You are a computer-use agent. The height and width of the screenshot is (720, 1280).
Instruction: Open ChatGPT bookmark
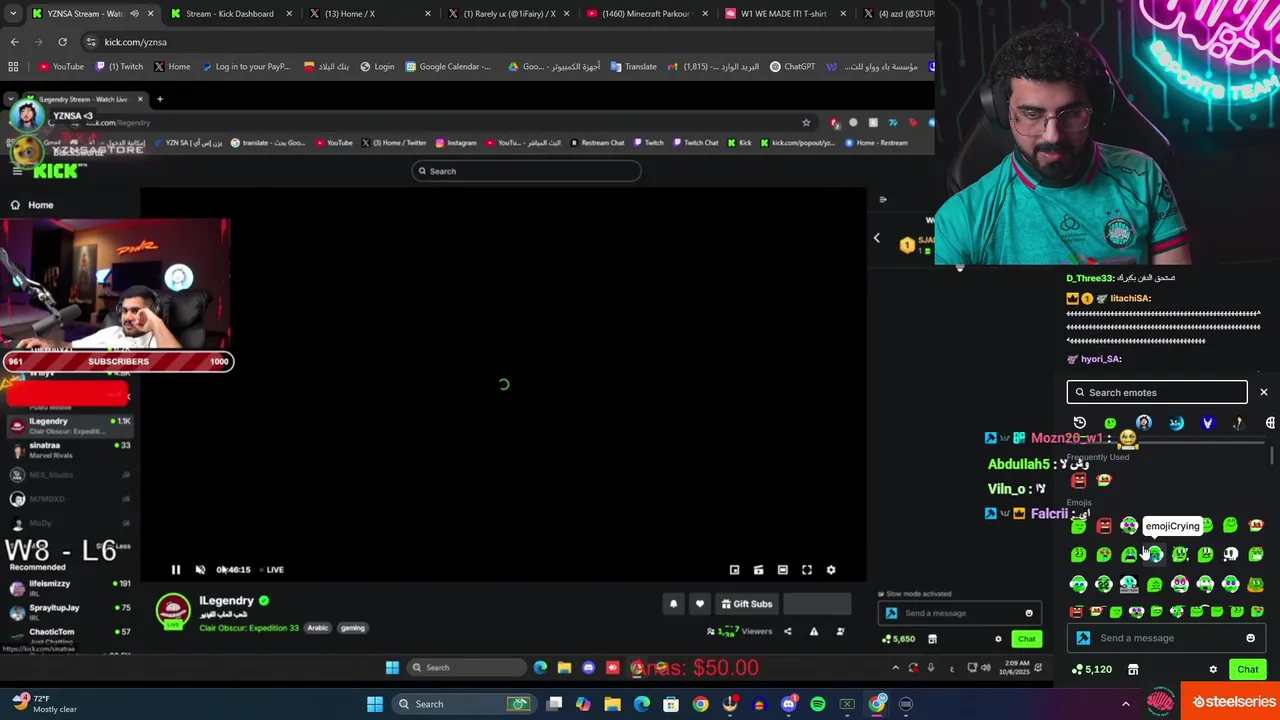tap(792, 67)
